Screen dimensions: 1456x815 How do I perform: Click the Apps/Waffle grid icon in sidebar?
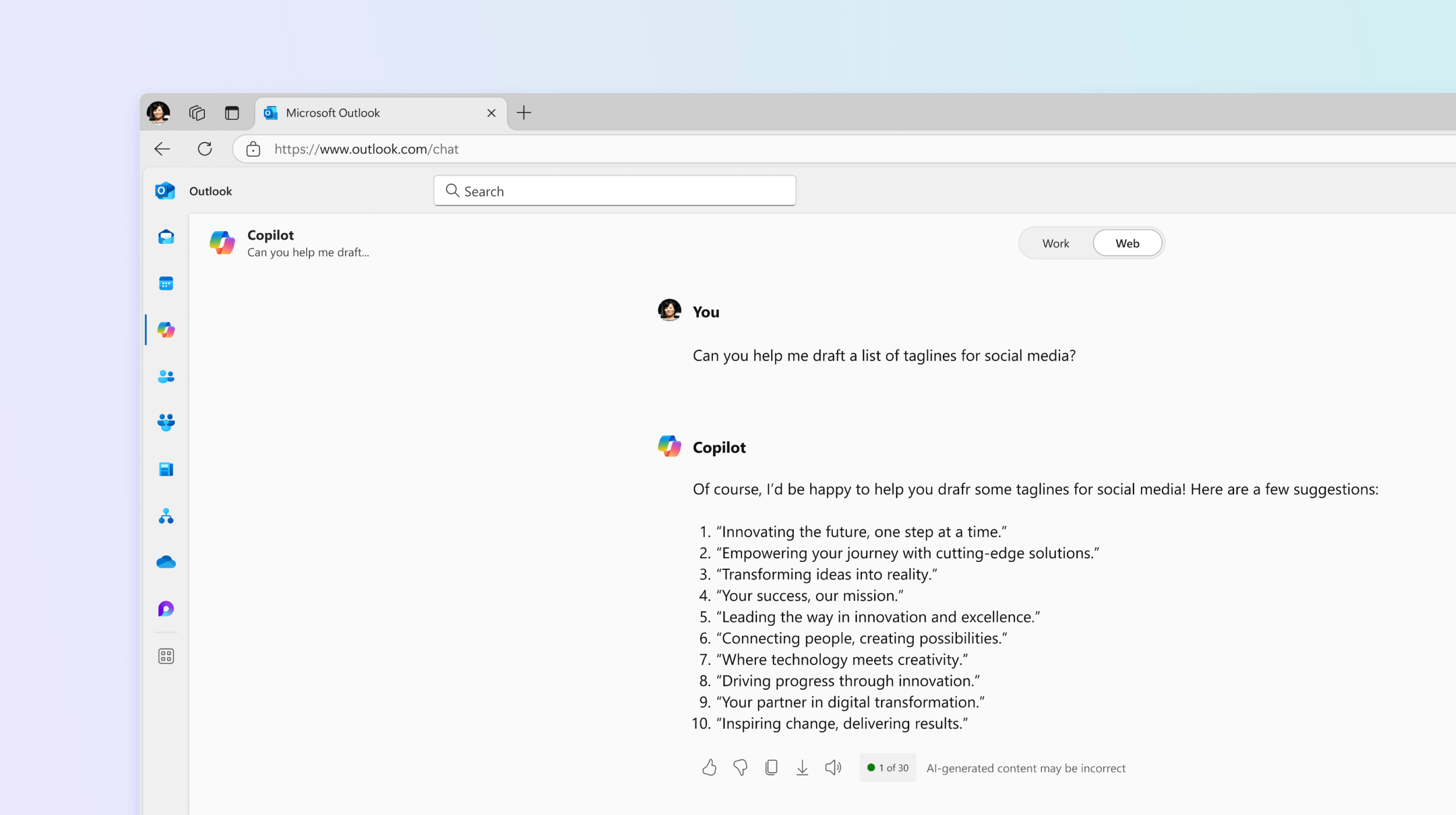click(x=165, y=657)
